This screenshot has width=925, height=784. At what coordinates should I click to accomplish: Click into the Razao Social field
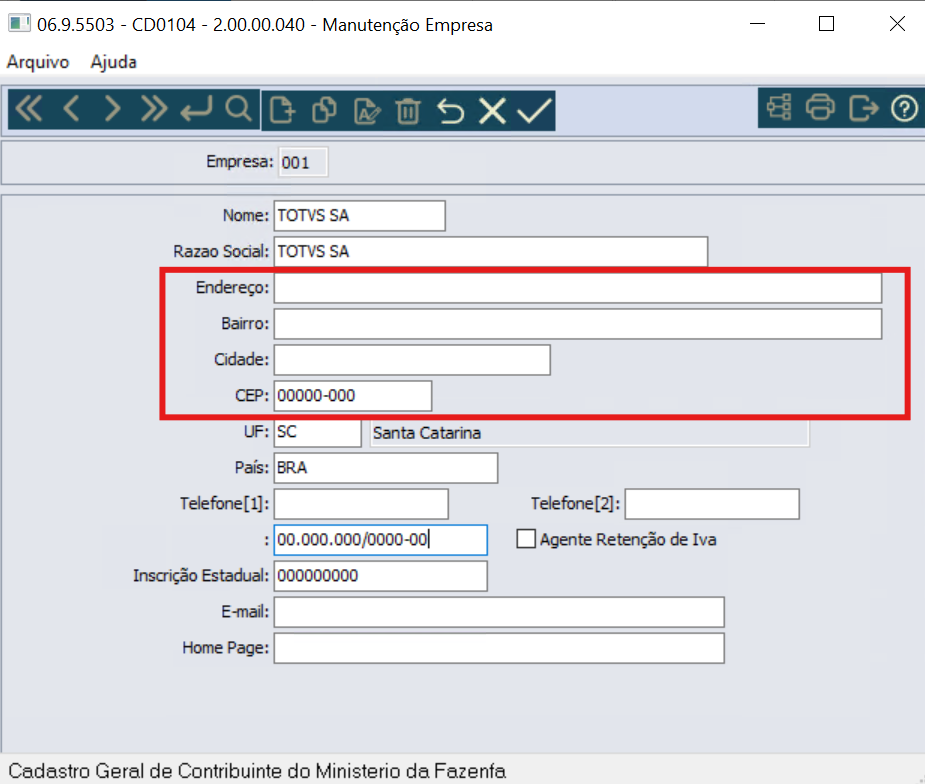[x=491, y=252]
